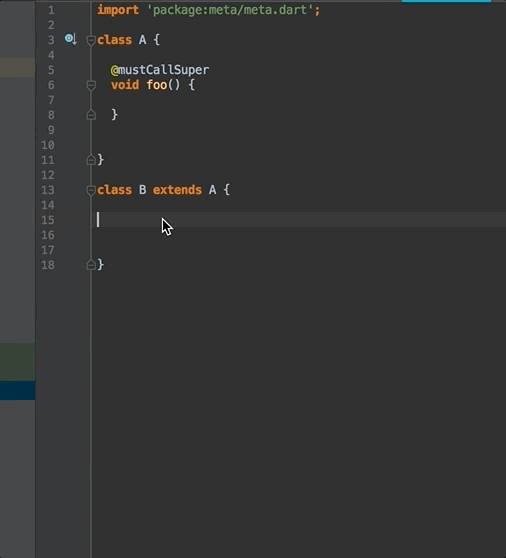Click class name A on line 3
Screen dimensions: 506x558
tap(142, 40)
